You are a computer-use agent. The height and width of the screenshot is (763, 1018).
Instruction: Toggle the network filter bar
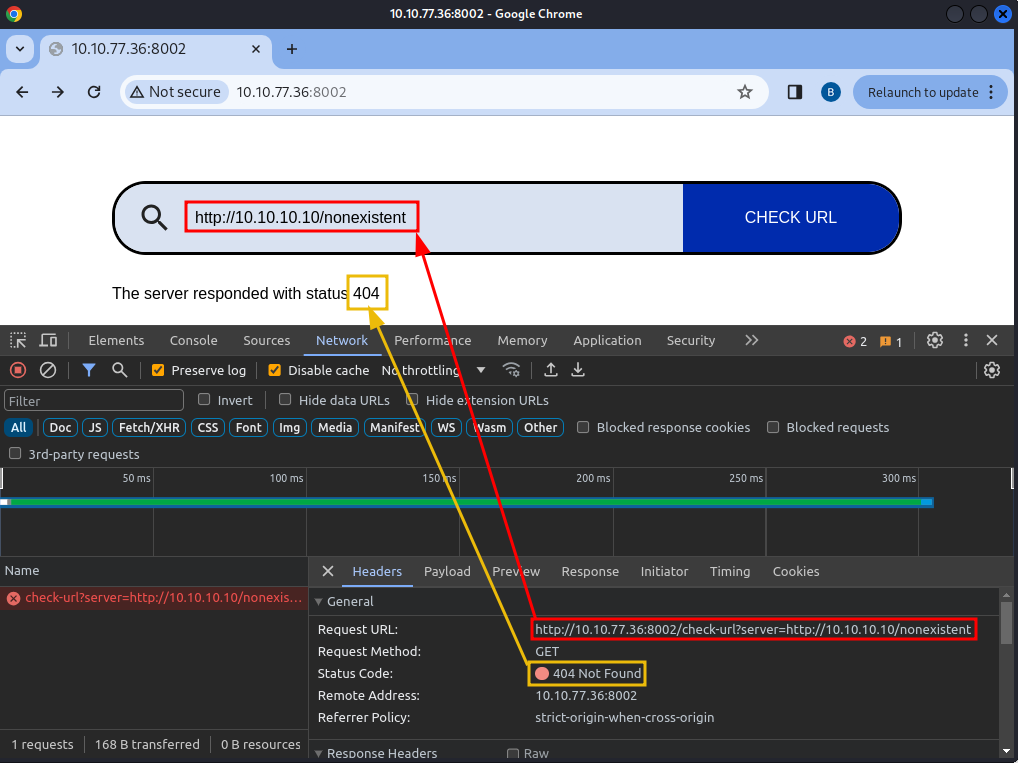[x=89, y=370]
